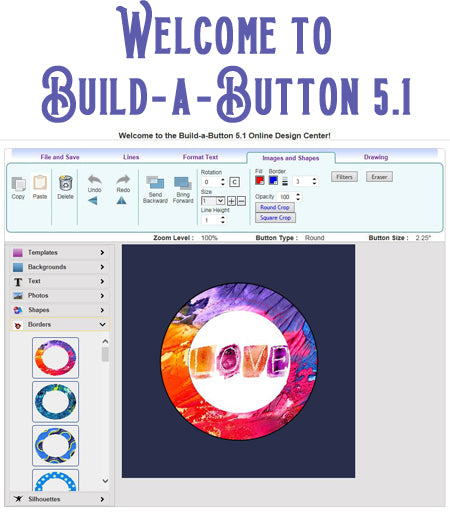Bring the selected object forward
The image size is (450, 513).
(x=183, y=183)
